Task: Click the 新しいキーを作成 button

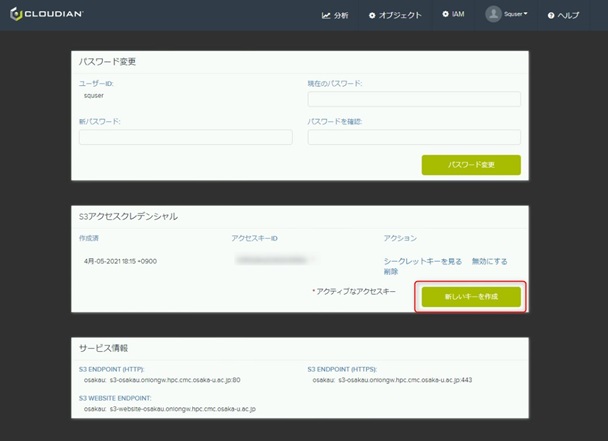Action: 470,297
